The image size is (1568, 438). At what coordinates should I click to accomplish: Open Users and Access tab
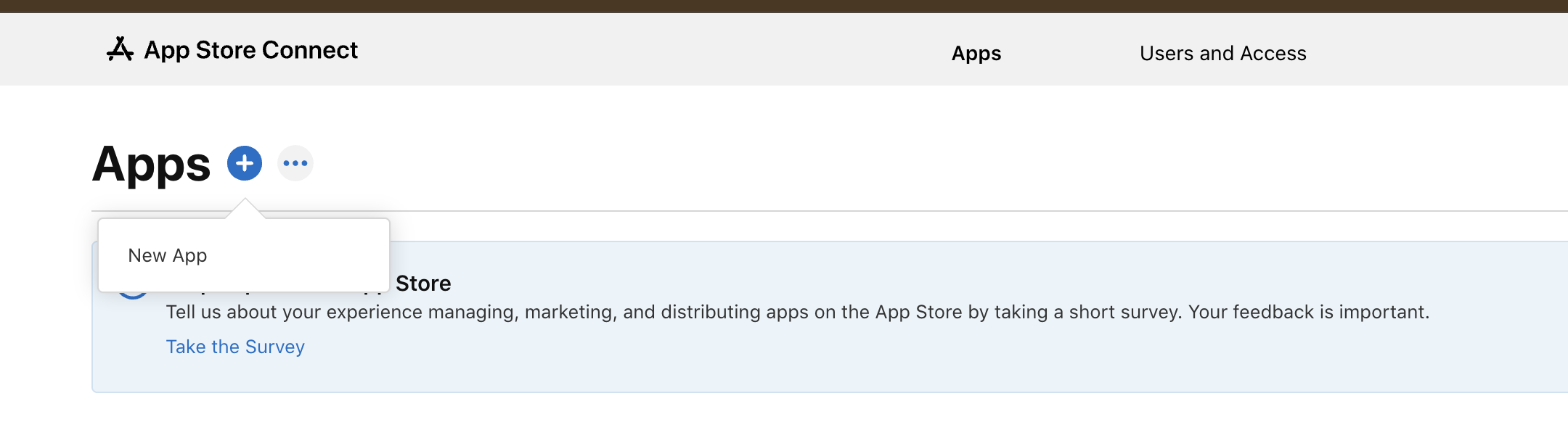1222,53
